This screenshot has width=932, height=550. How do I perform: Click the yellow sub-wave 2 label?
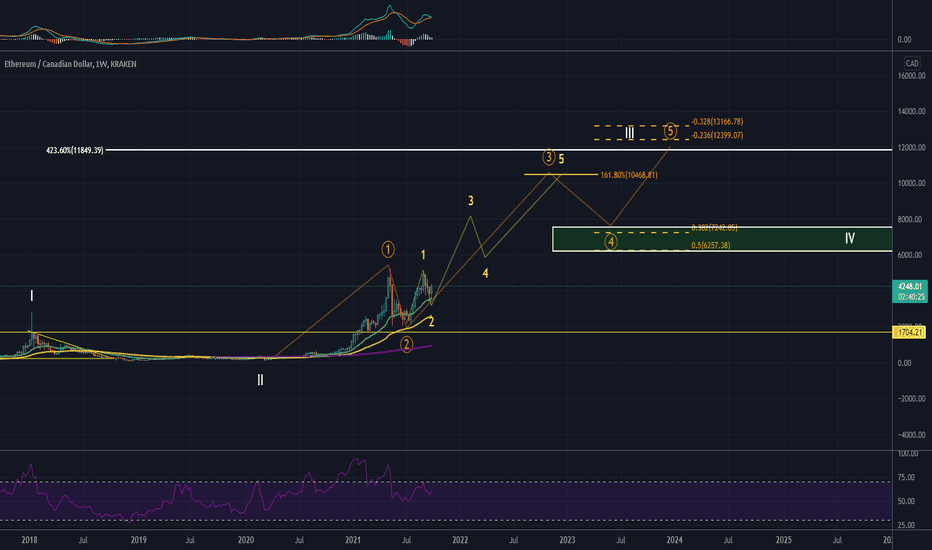pyautogui.click(x=432, y=322)
